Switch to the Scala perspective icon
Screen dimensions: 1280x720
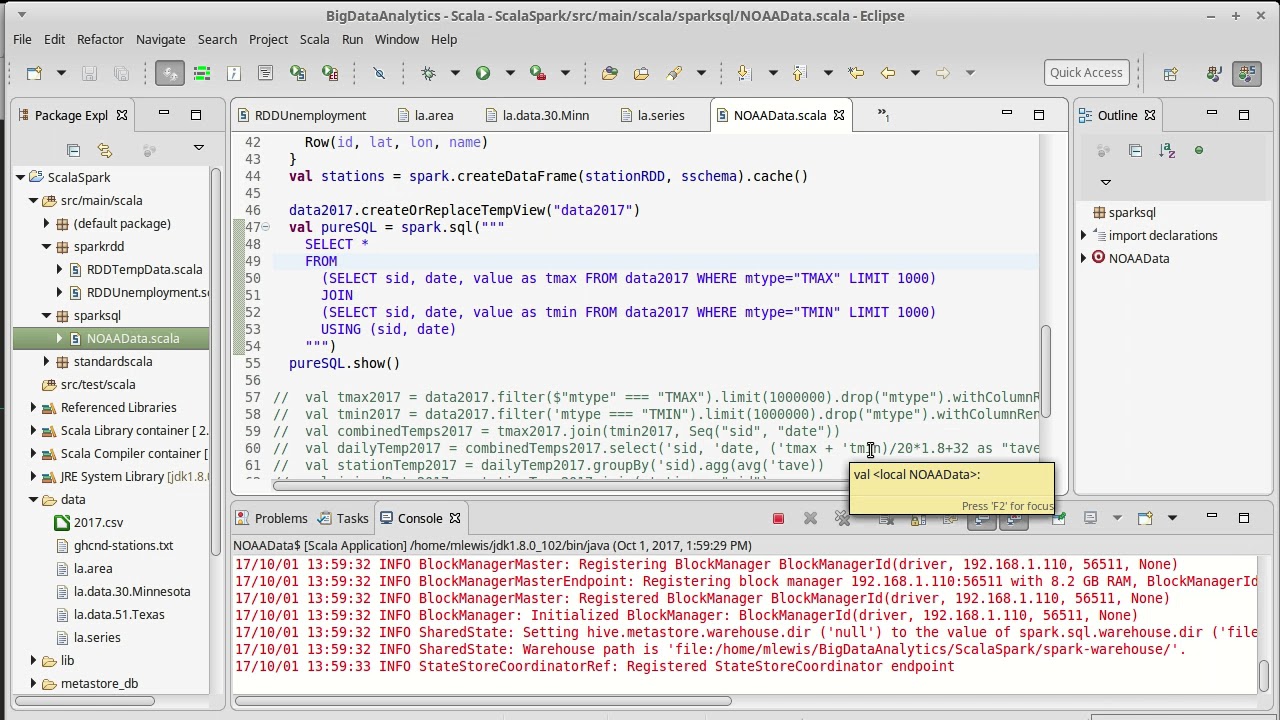pyautogui.click(x=1246, y=73)
